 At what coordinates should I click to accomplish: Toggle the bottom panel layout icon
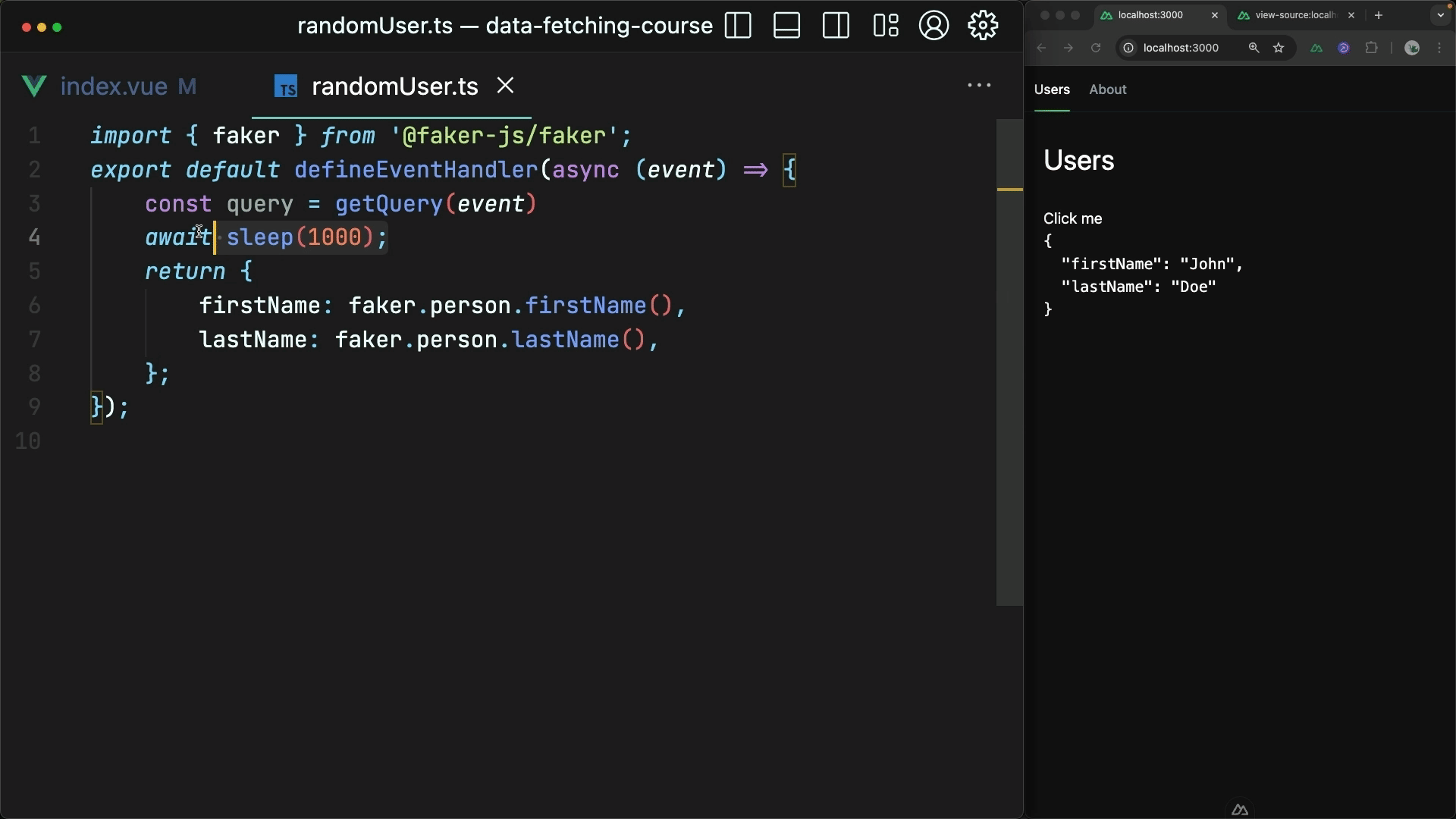click(x=786, y=26)
